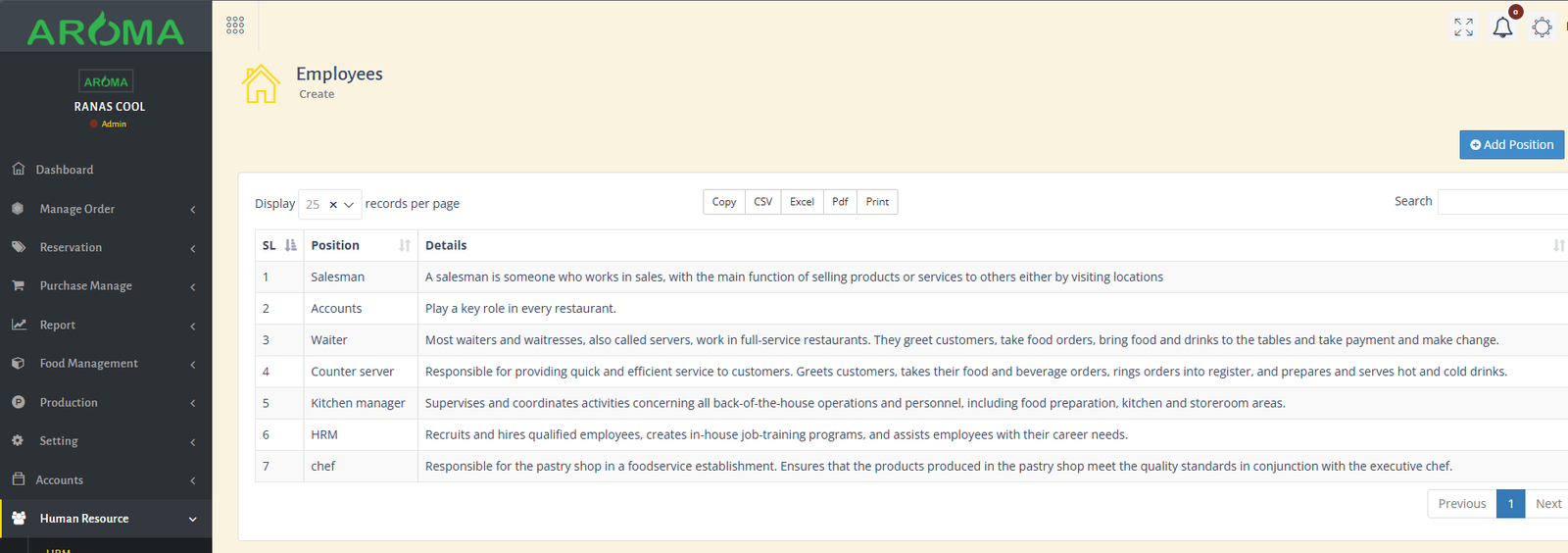
Task: Go to the Next page
Action: [x=1547, y=504]
